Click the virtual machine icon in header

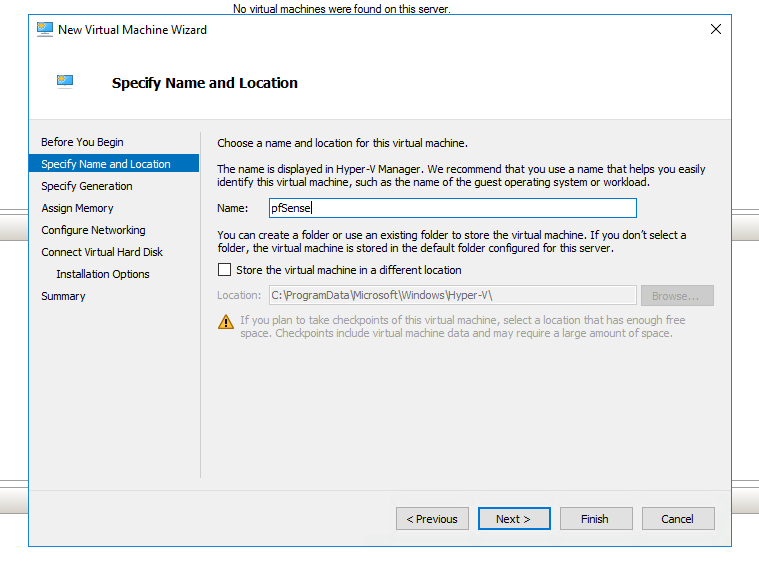click(x=65, y=82)
